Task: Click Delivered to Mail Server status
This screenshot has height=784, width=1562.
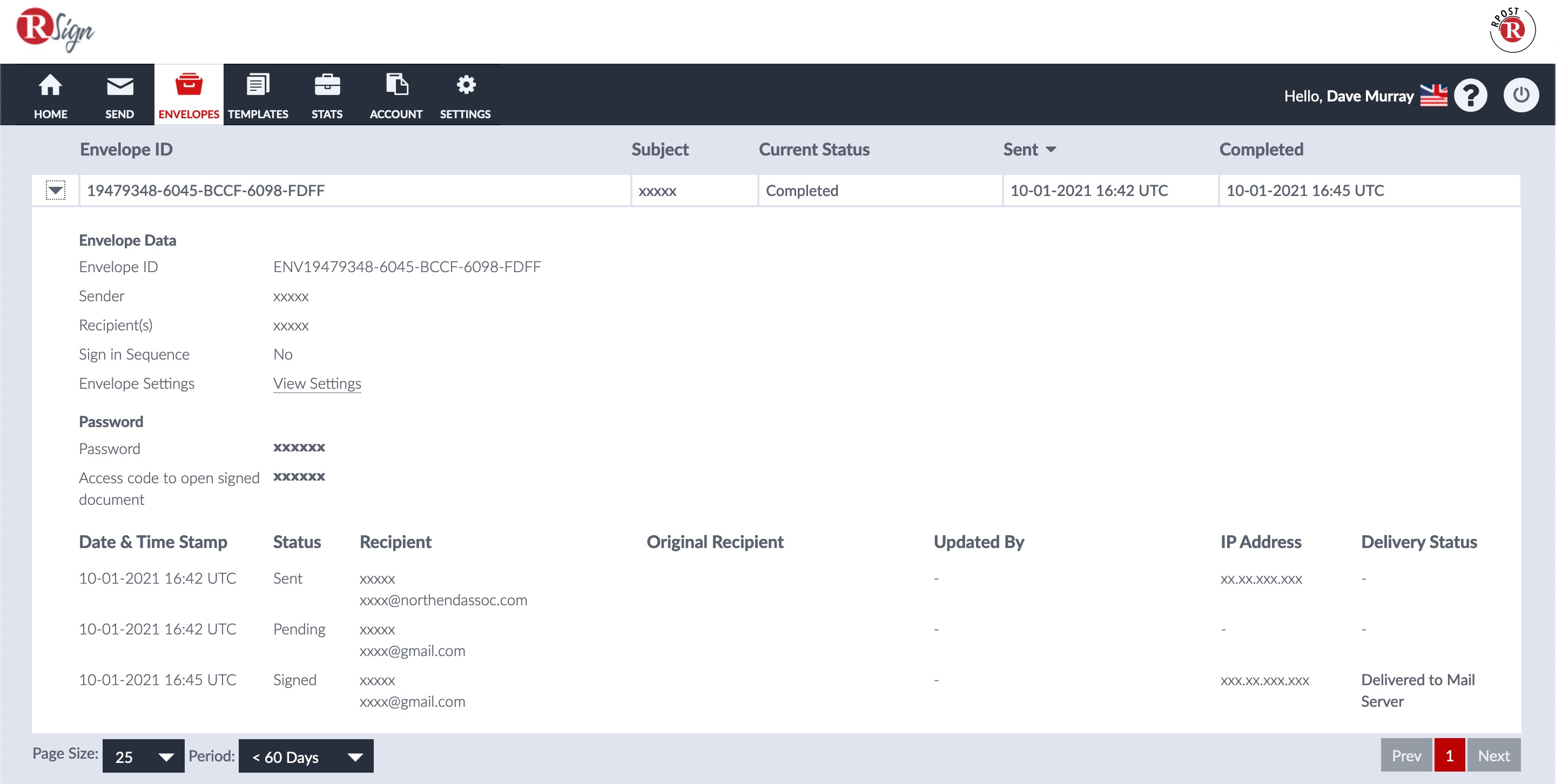Action: pos(1418,691)
